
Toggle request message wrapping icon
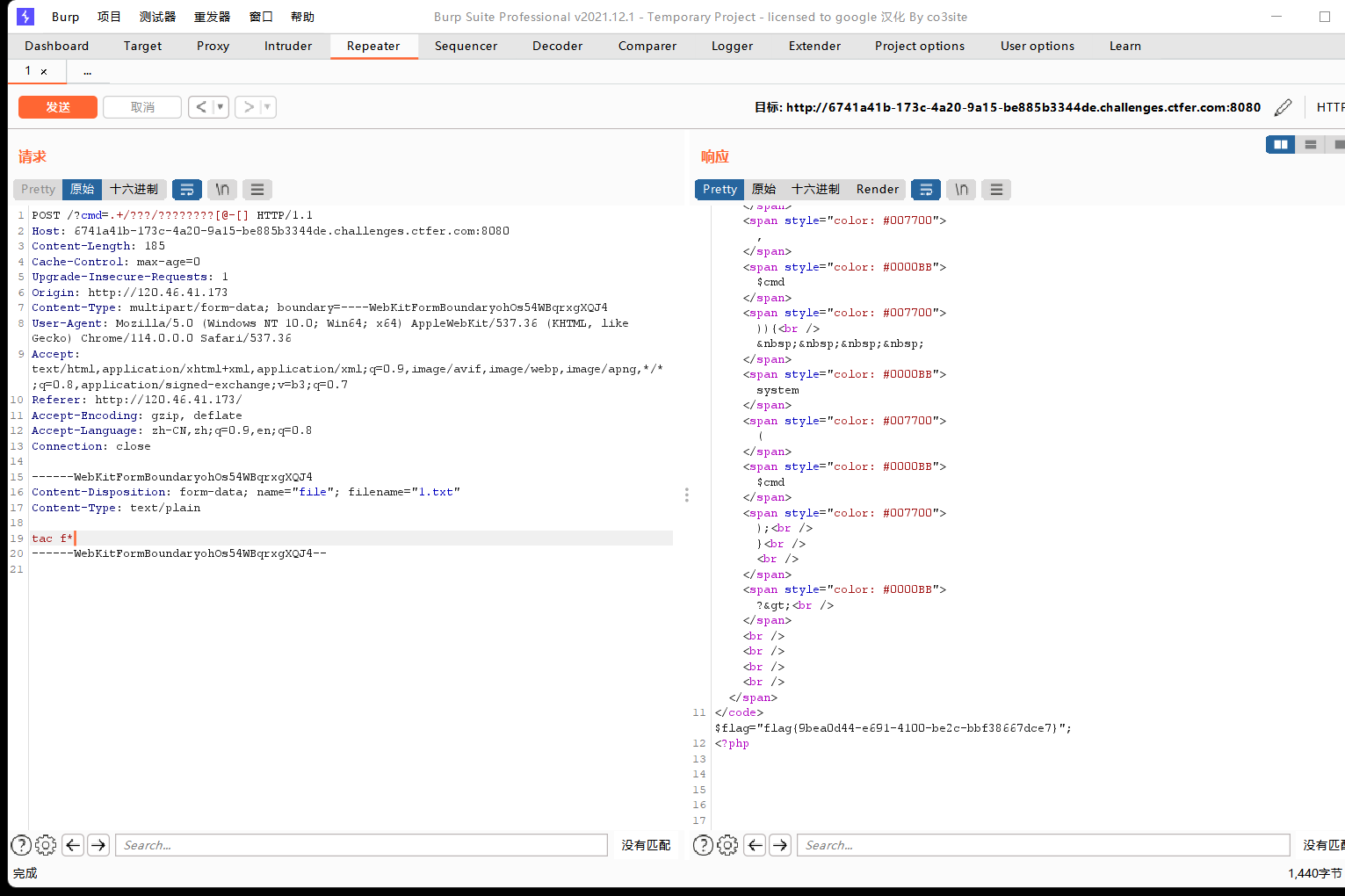click(x=187, y=189)
